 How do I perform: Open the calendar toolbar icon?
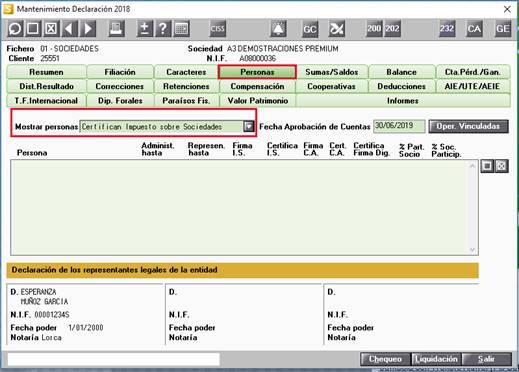(x=182, y=29)
